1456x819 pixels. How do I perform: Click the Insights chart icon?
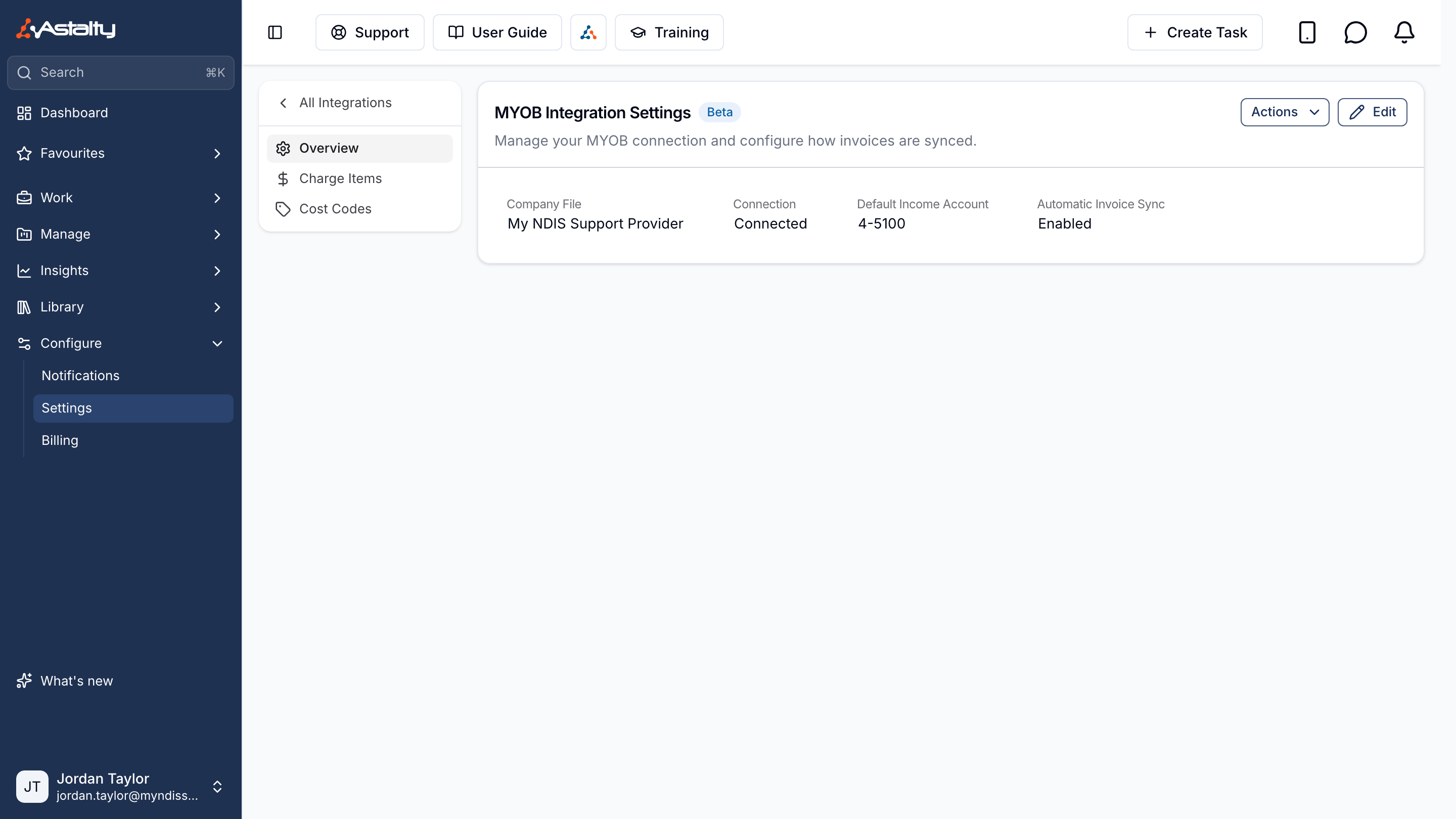24,271
